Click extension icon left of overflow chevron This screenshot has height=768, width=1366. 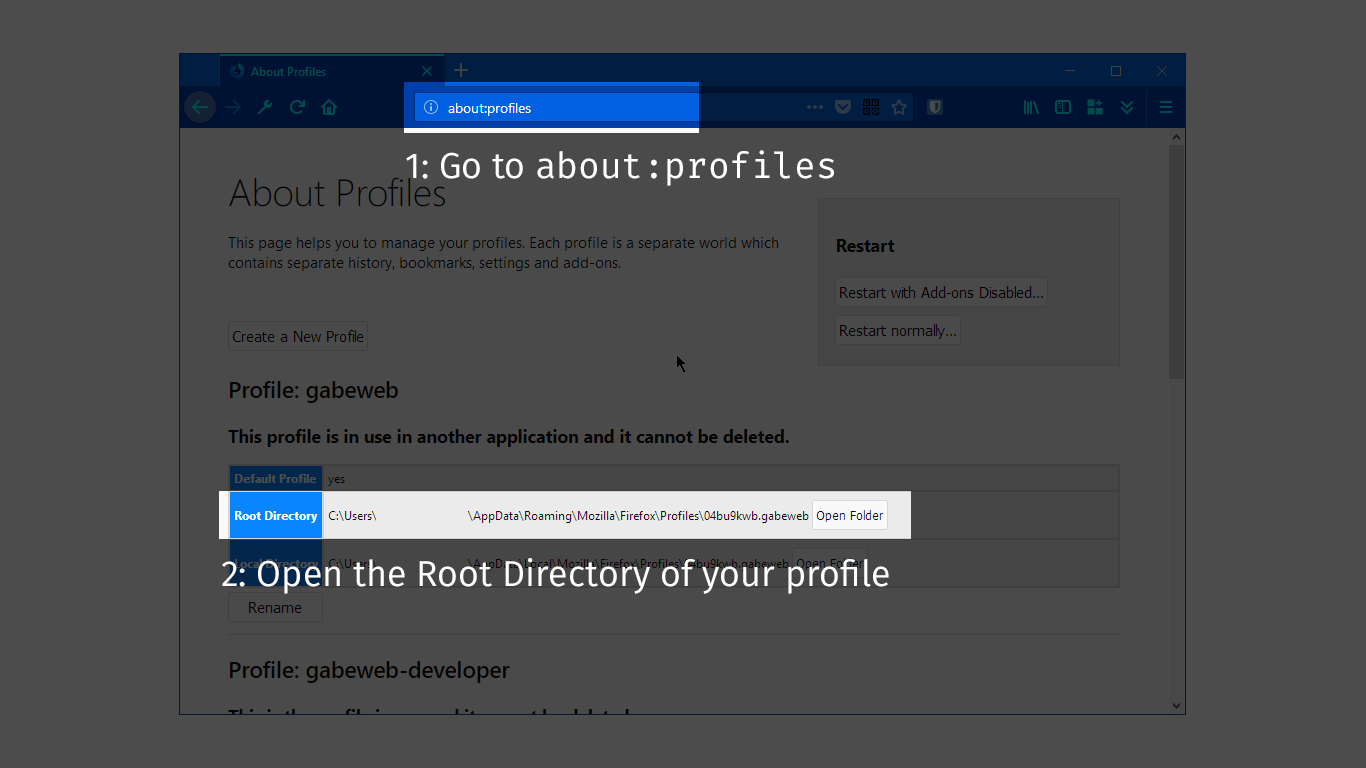(1095, 107)
